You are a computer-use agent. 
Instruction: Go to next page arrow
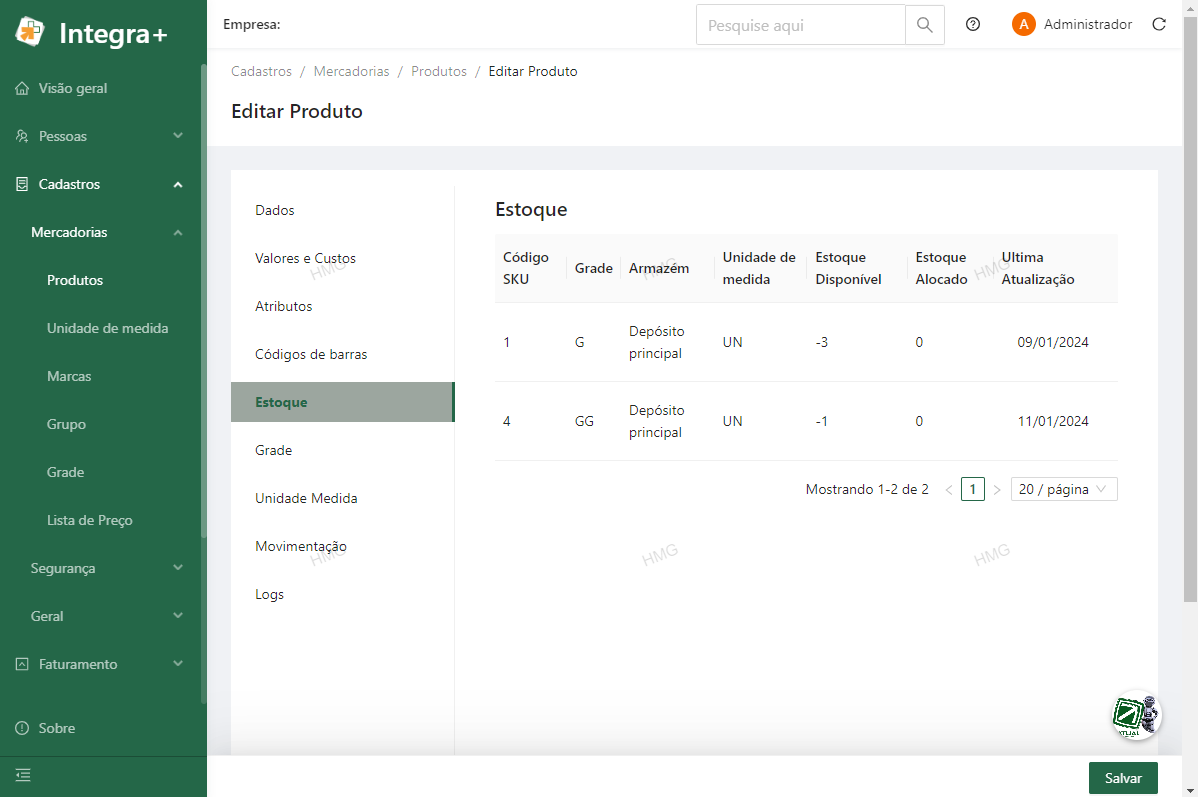[996, 490]
